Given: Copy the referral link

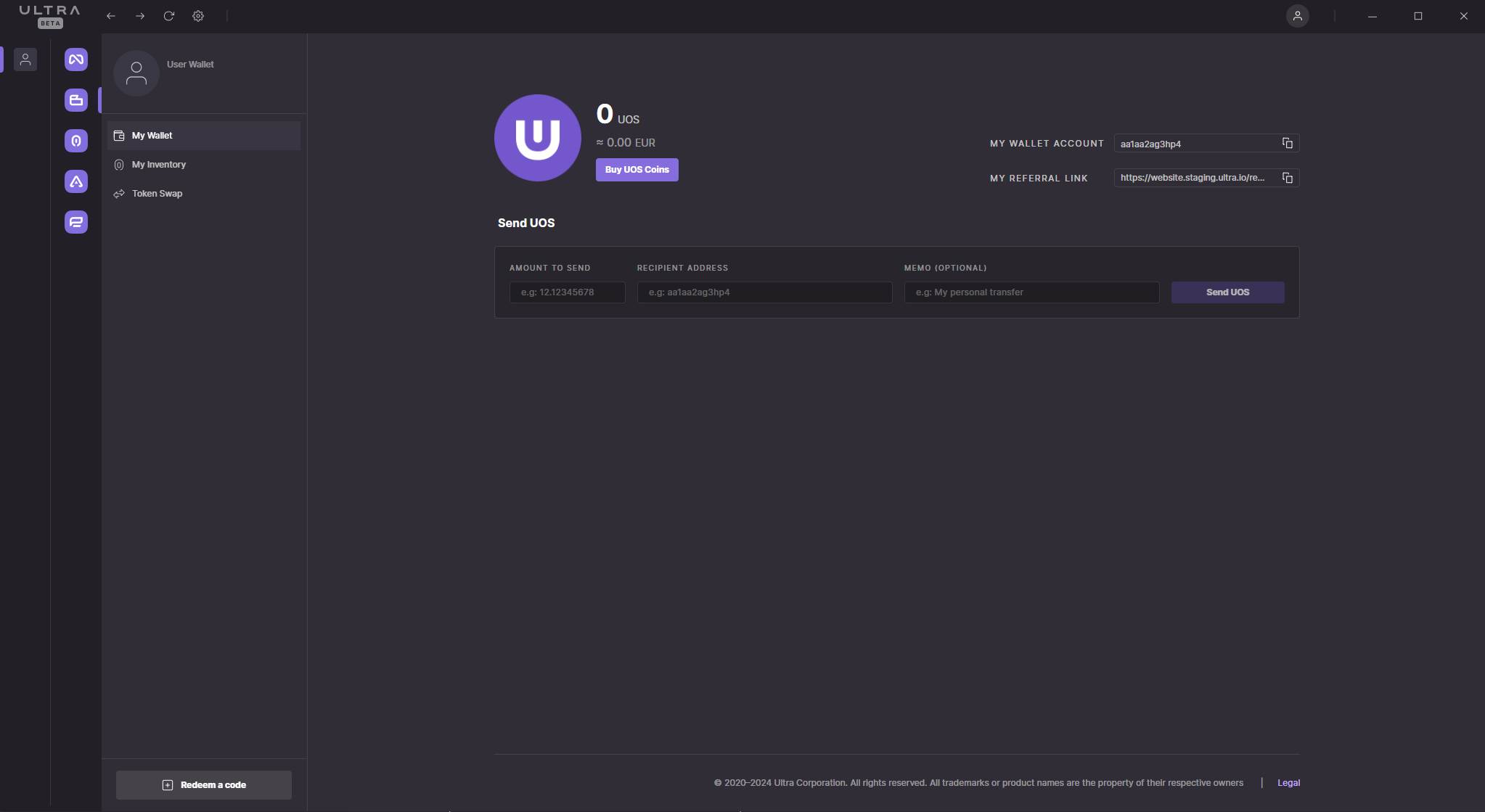Looking at the screenshot, I should (x=1287, y=178).
